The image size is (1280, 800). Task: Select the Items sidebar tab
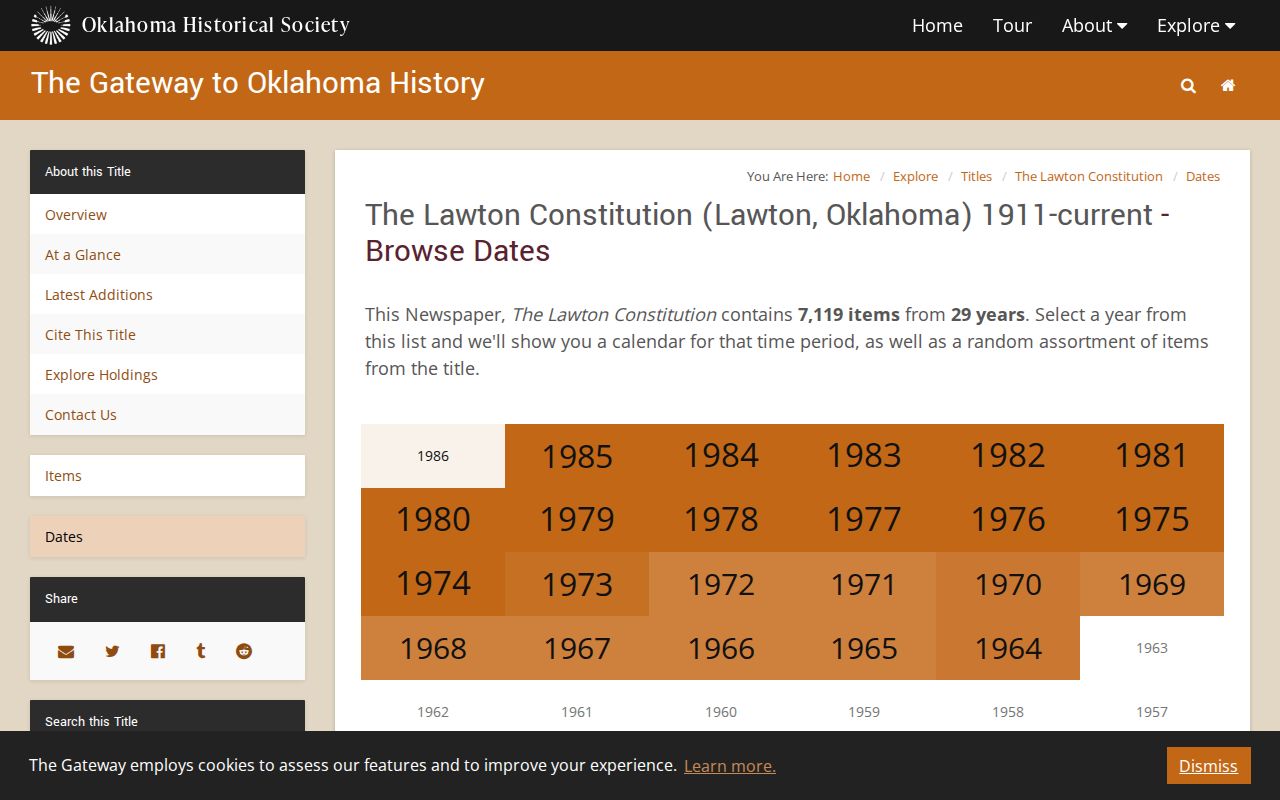(x=167, y=475)
